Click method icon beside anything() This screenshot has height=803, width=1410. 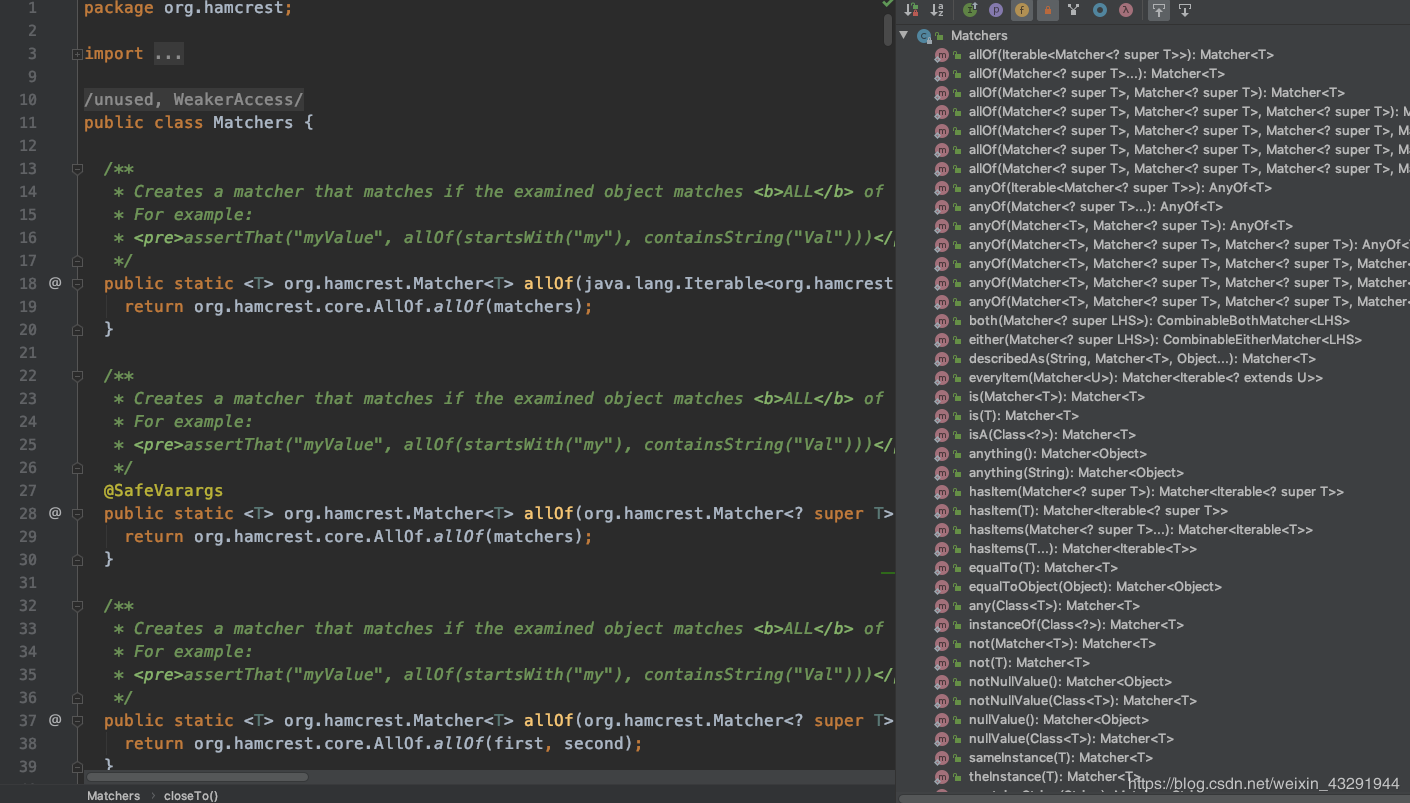click(x=942, y=454)
